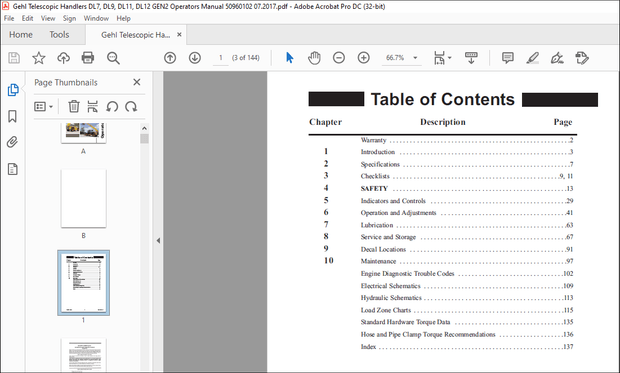Go to next page with down arrow

coord(195,58)
